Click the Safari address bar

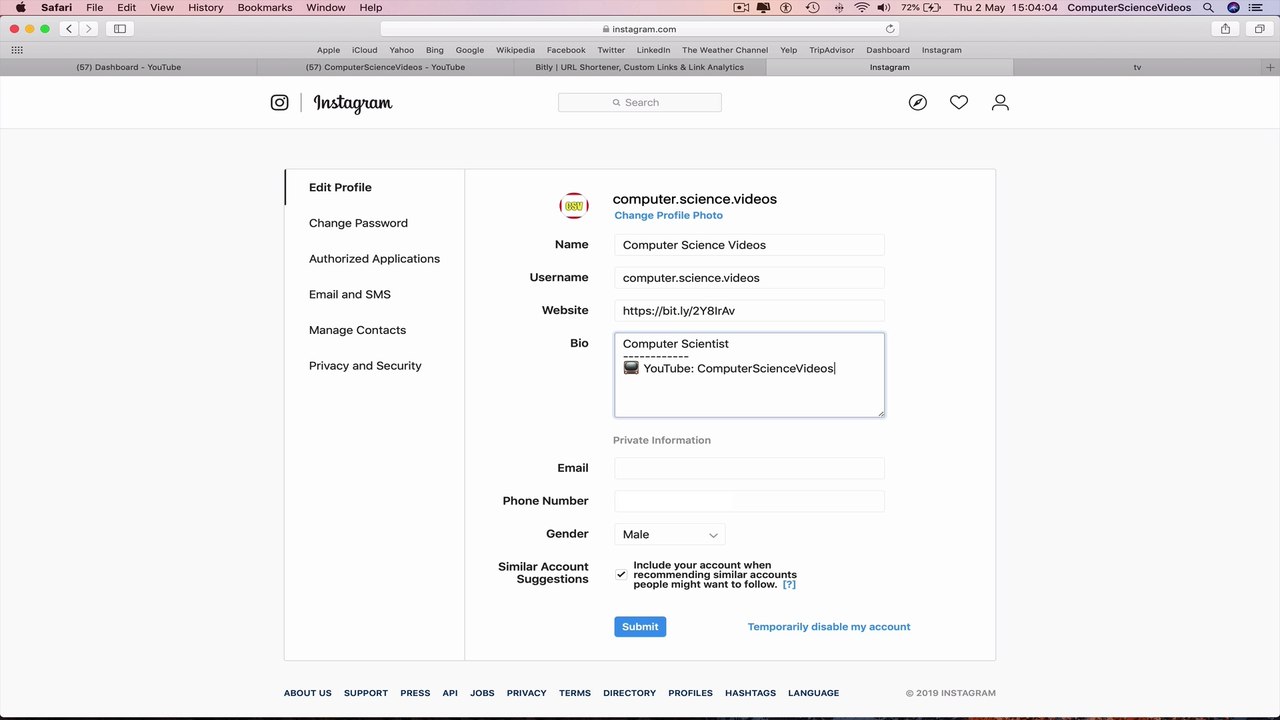(x=640, y=29)
